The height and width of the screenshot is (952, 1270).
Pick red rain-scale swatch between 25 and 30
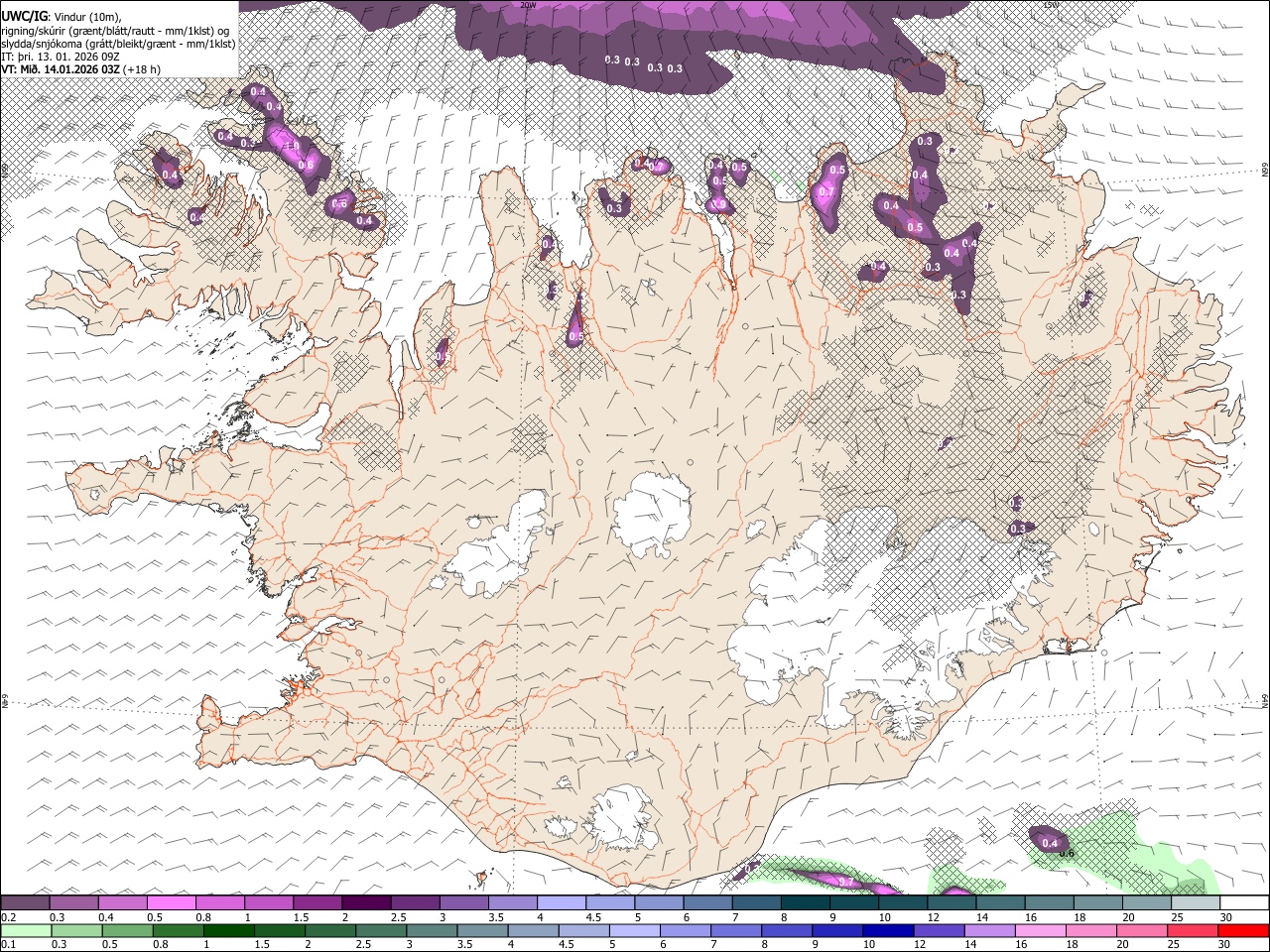coord(1192,930)
